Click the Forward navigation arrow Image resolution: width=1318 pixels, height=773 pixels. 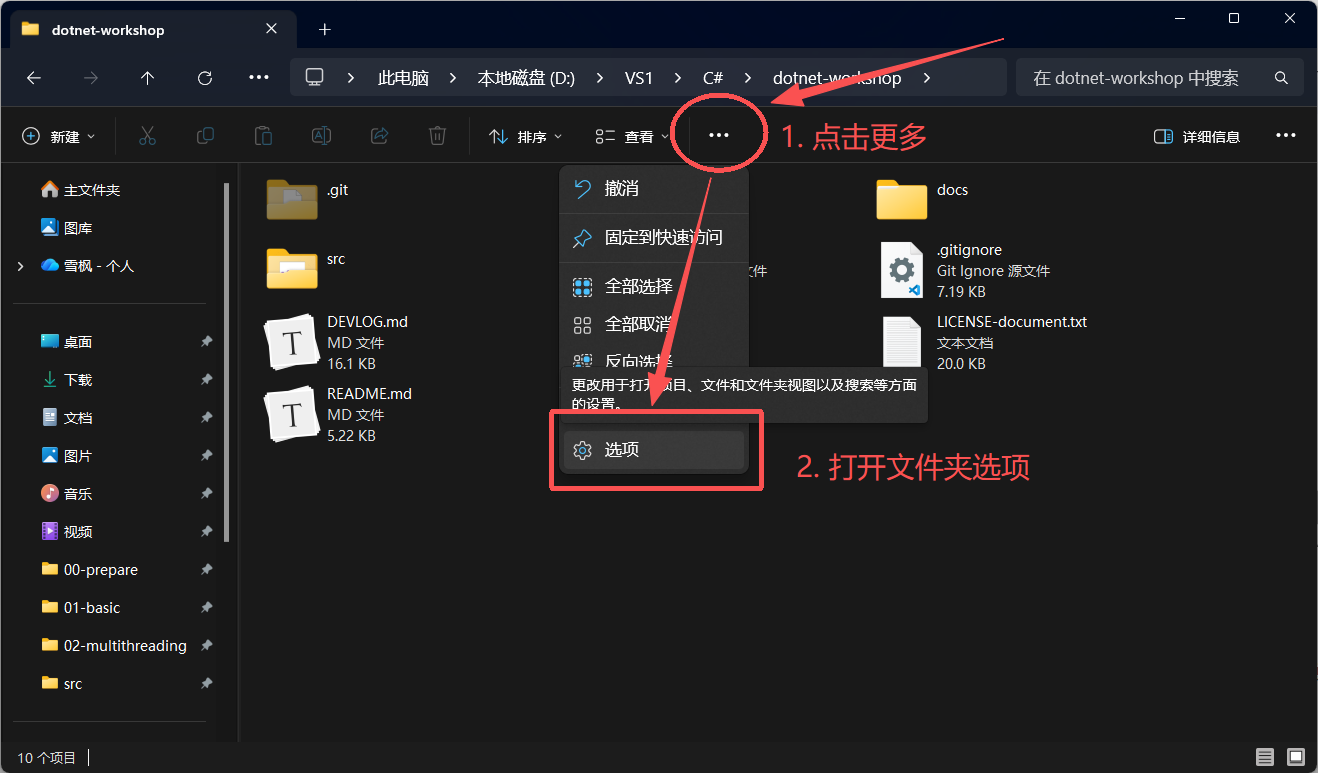point(91,78)
